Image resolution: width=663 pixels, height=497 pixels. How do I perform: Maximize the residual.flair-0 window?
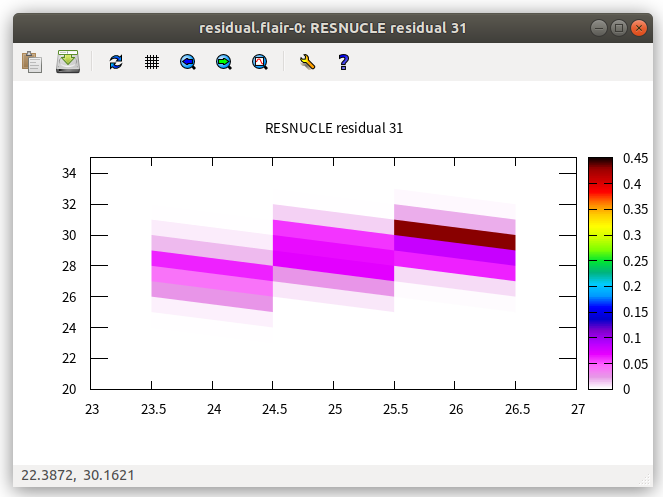(619, 28)
